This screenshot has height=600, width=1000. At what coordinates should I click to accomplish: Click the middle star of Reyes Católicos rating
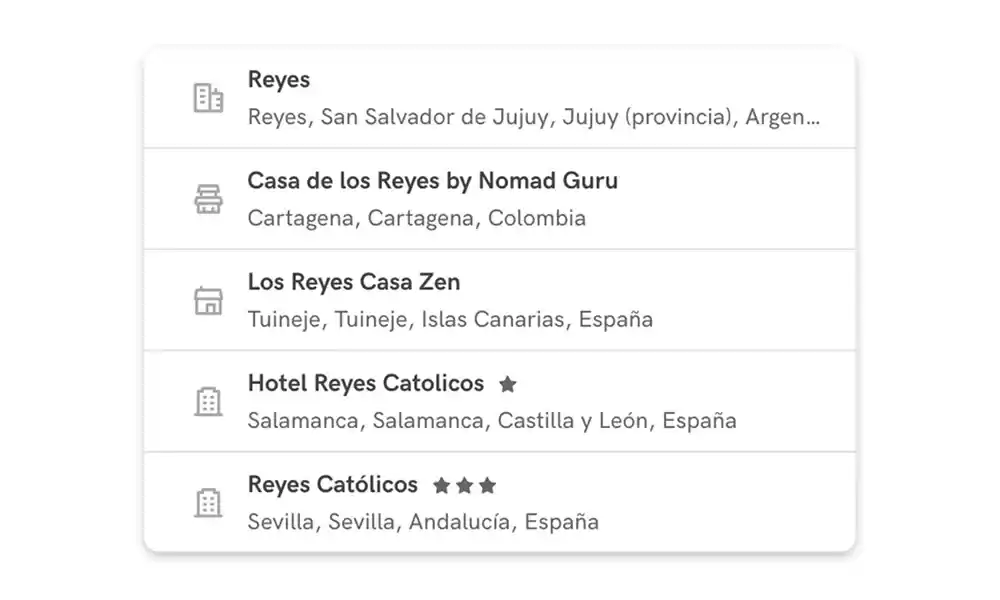point(464,486)
